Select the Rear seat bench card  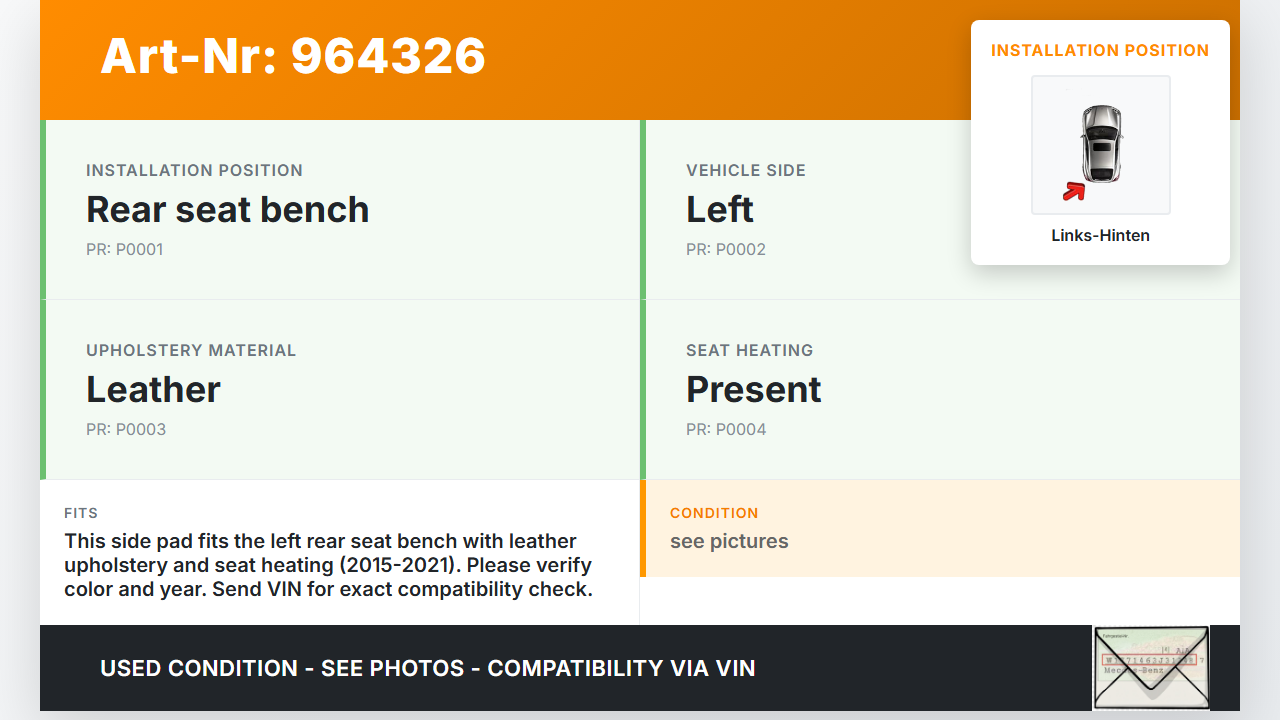[x=340, y=210]
